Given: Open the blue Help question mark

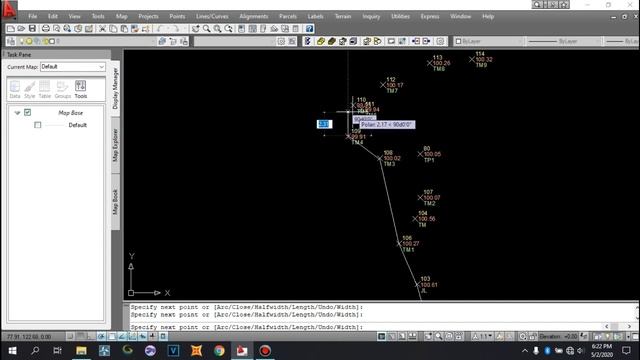Looking at the screenshot, I should (x=309, y=29).
